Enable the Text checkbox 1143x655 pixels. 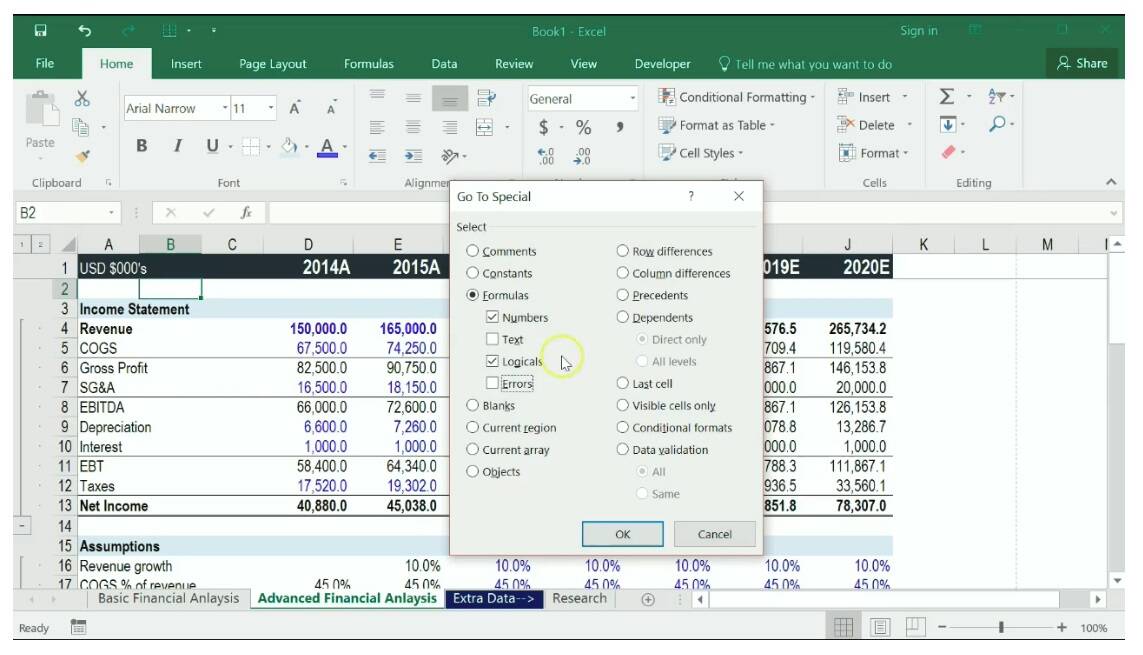(x=492, y=339)
